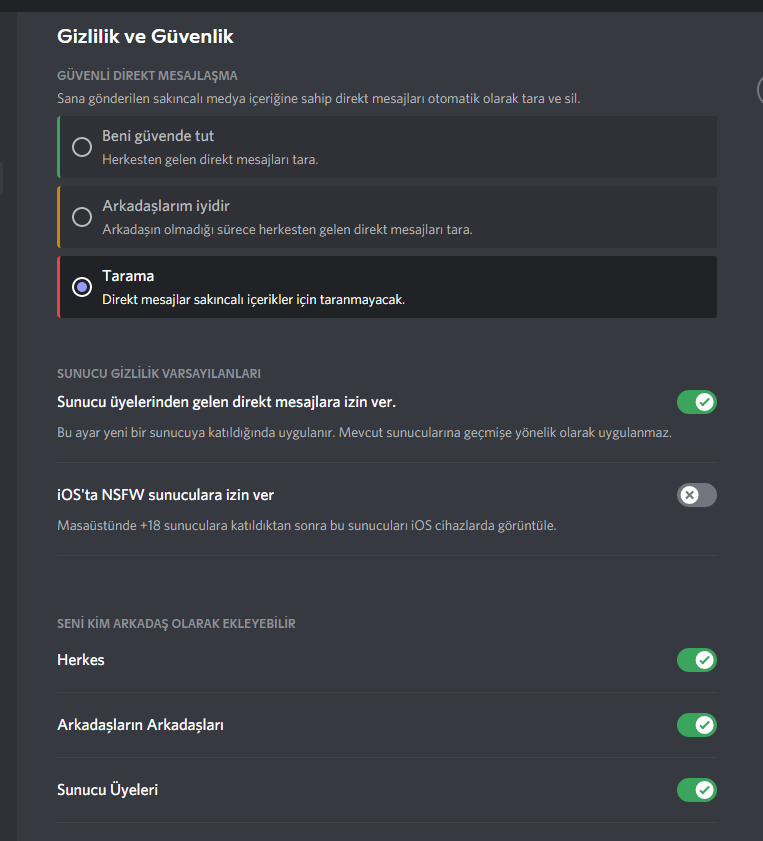Enable the iOS NSFW servers switch

697,495
